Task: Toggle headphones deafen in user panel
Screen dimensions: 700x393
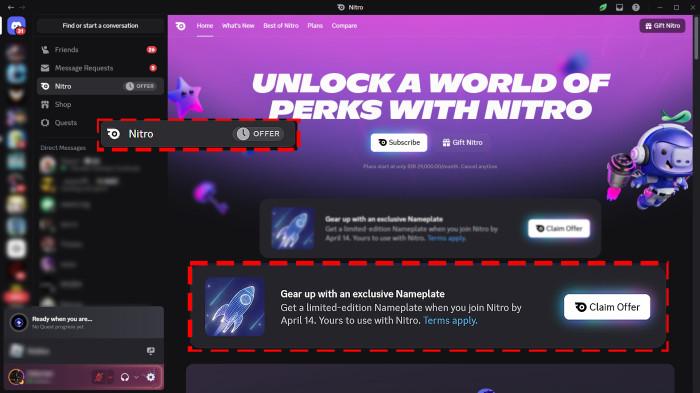Action: [x=125, y=377]
